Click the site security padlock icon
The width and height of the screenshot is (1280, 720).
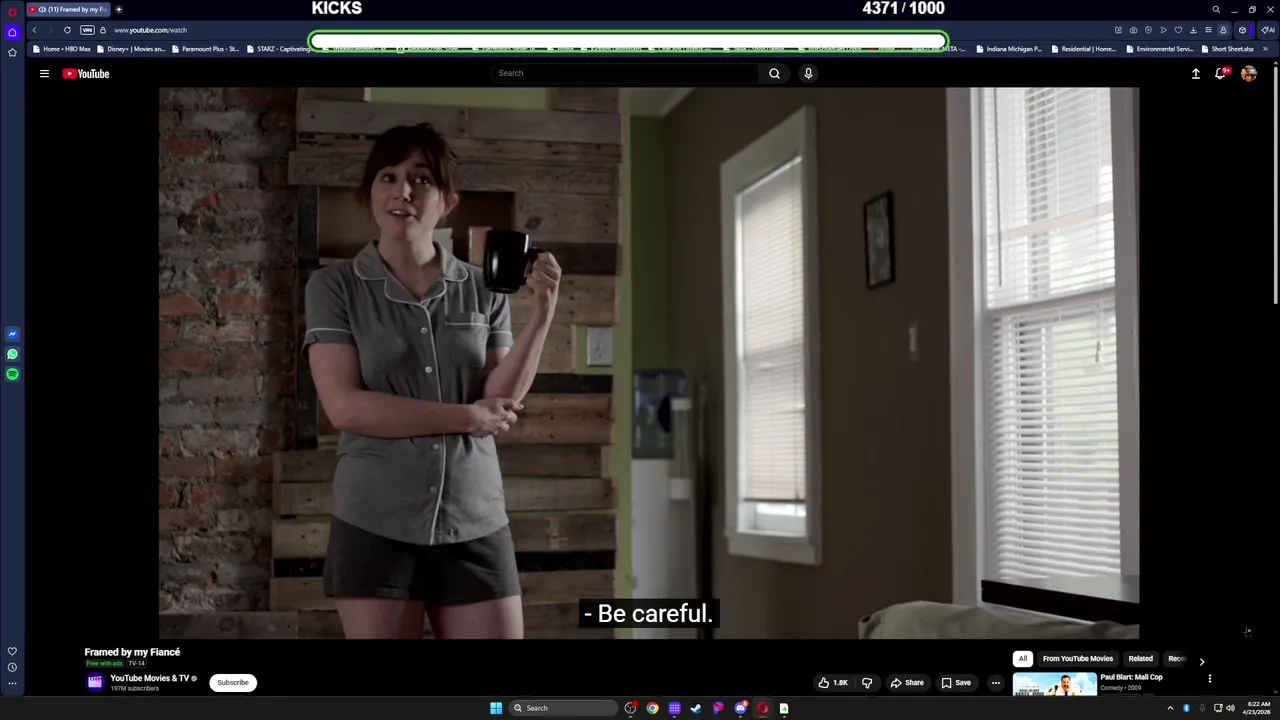pyautogui.click(x=102, y=30)
